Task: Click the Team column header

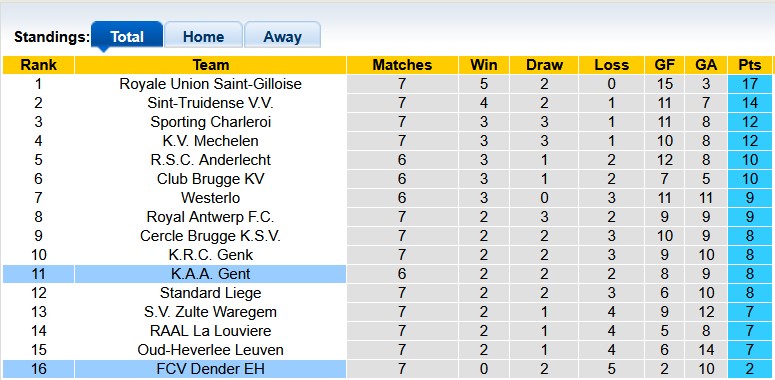Action: (x=211, y=65)
